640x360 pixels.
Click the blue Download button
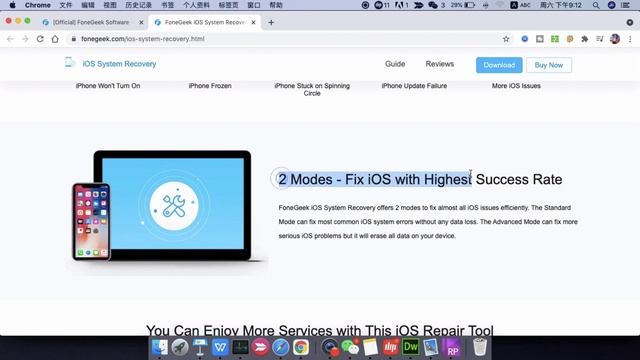[x=499, y=65]
